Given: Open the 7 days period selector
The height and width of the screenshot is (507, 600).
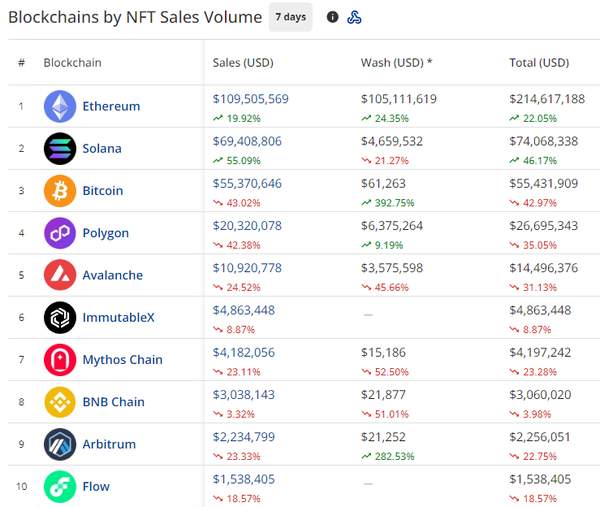Looking at the screenshot, I should [x=291, y=17].
